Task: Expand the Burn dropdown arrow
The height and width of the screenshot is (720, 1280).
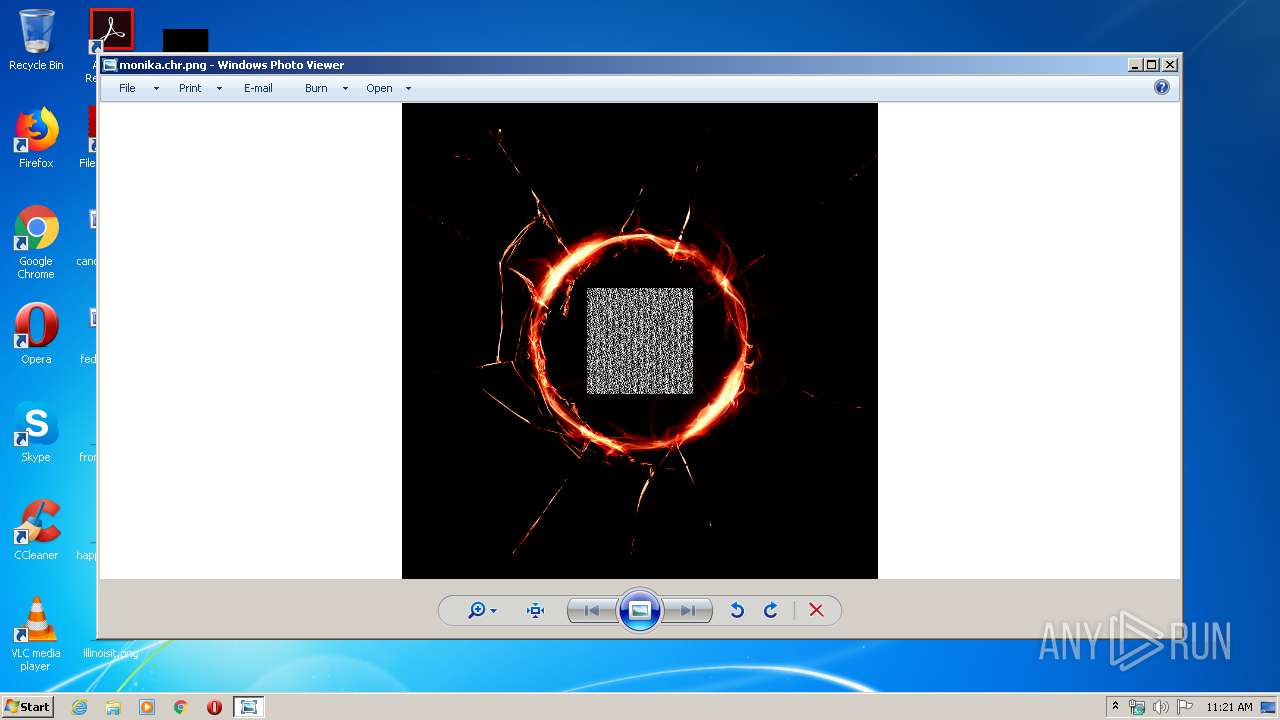Action: [345, 88]
